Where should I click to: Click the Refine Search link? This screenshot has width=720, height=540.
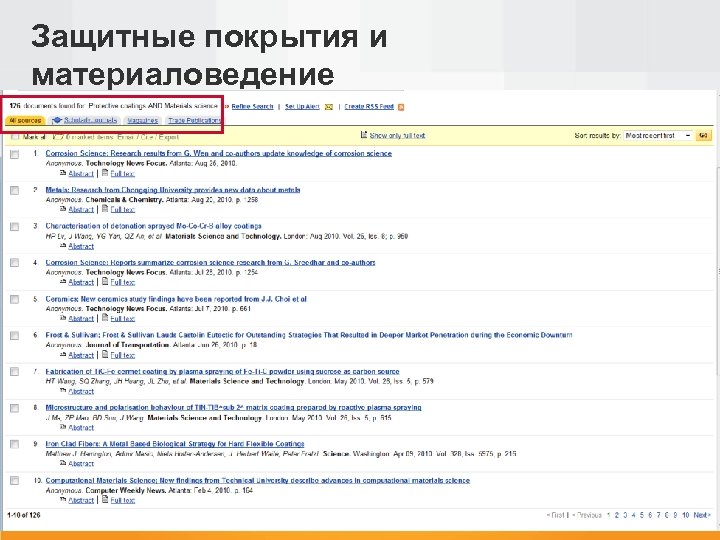252,107
